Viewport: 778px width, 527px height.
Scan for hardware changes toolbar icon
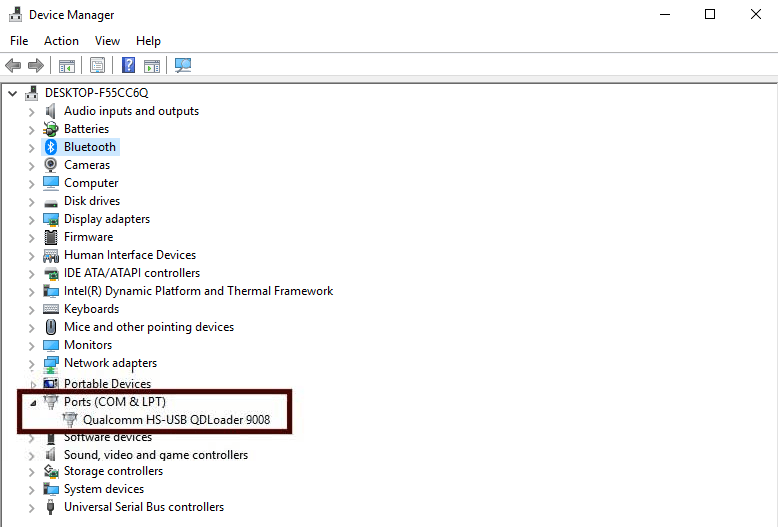pos(183,66)
